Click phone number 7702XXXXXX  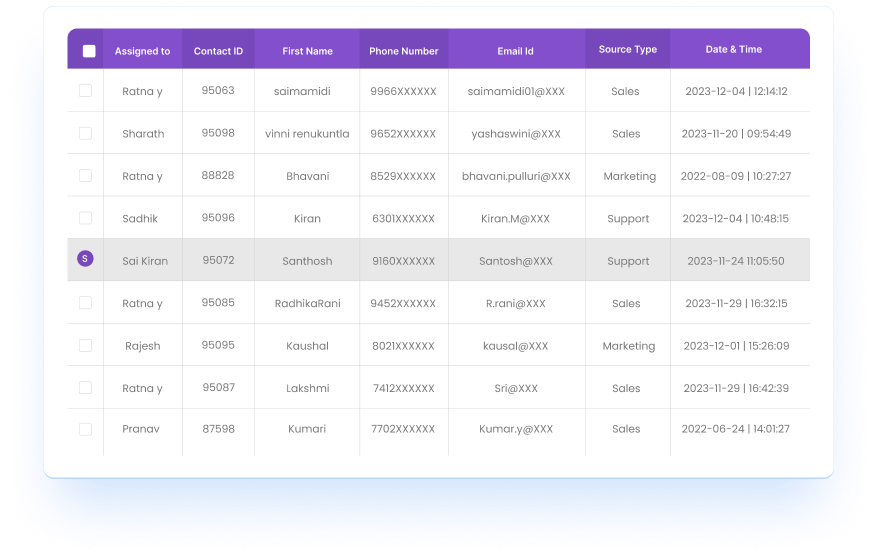[x=403, y=429]
